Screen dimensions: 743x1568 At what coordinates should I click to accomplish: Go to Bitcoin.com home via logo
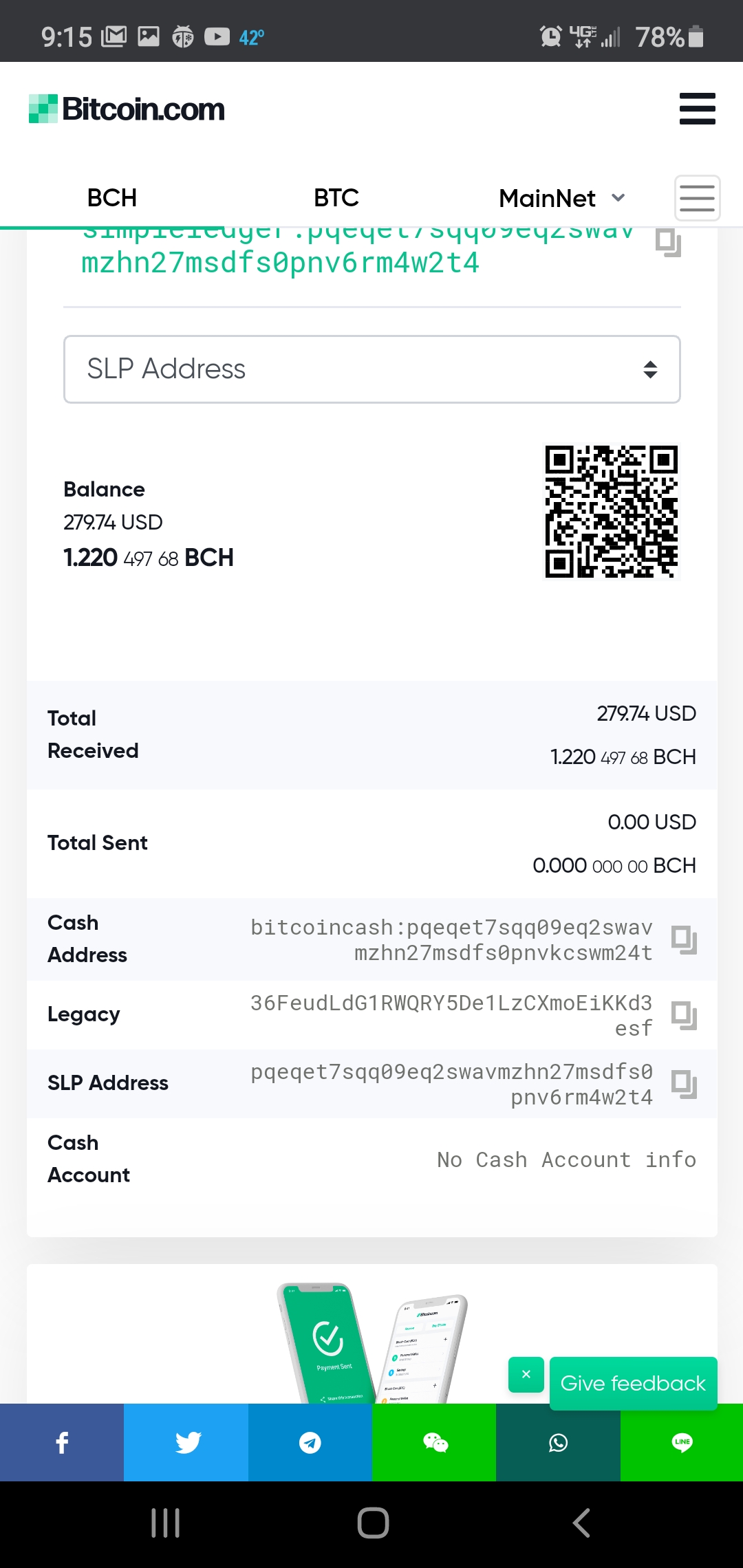coord(127,109)
